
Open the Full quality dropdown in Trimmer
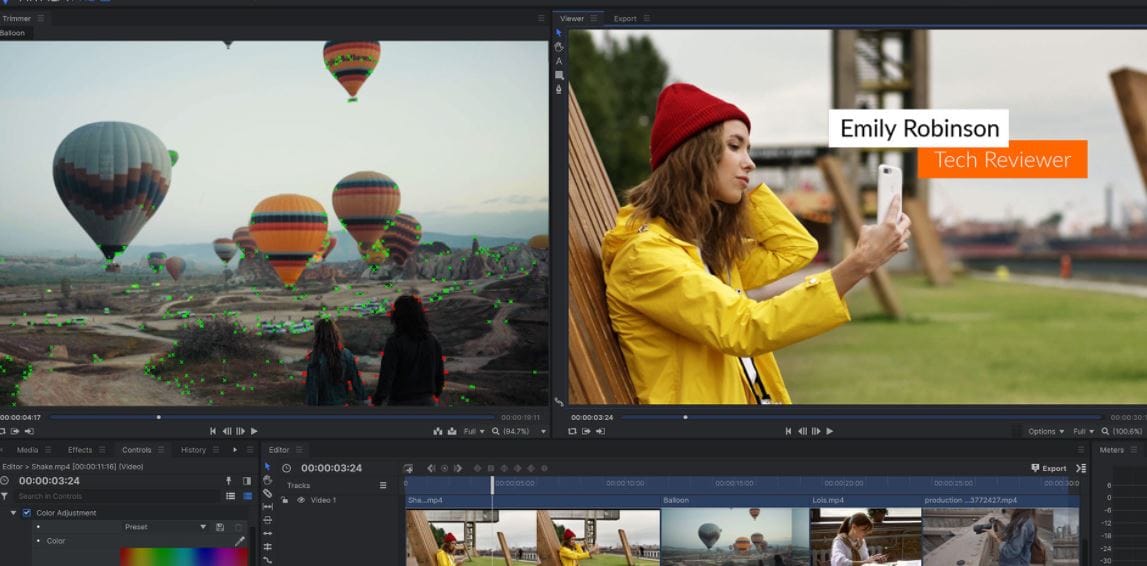pyautogui.click(x=474, y=431)
